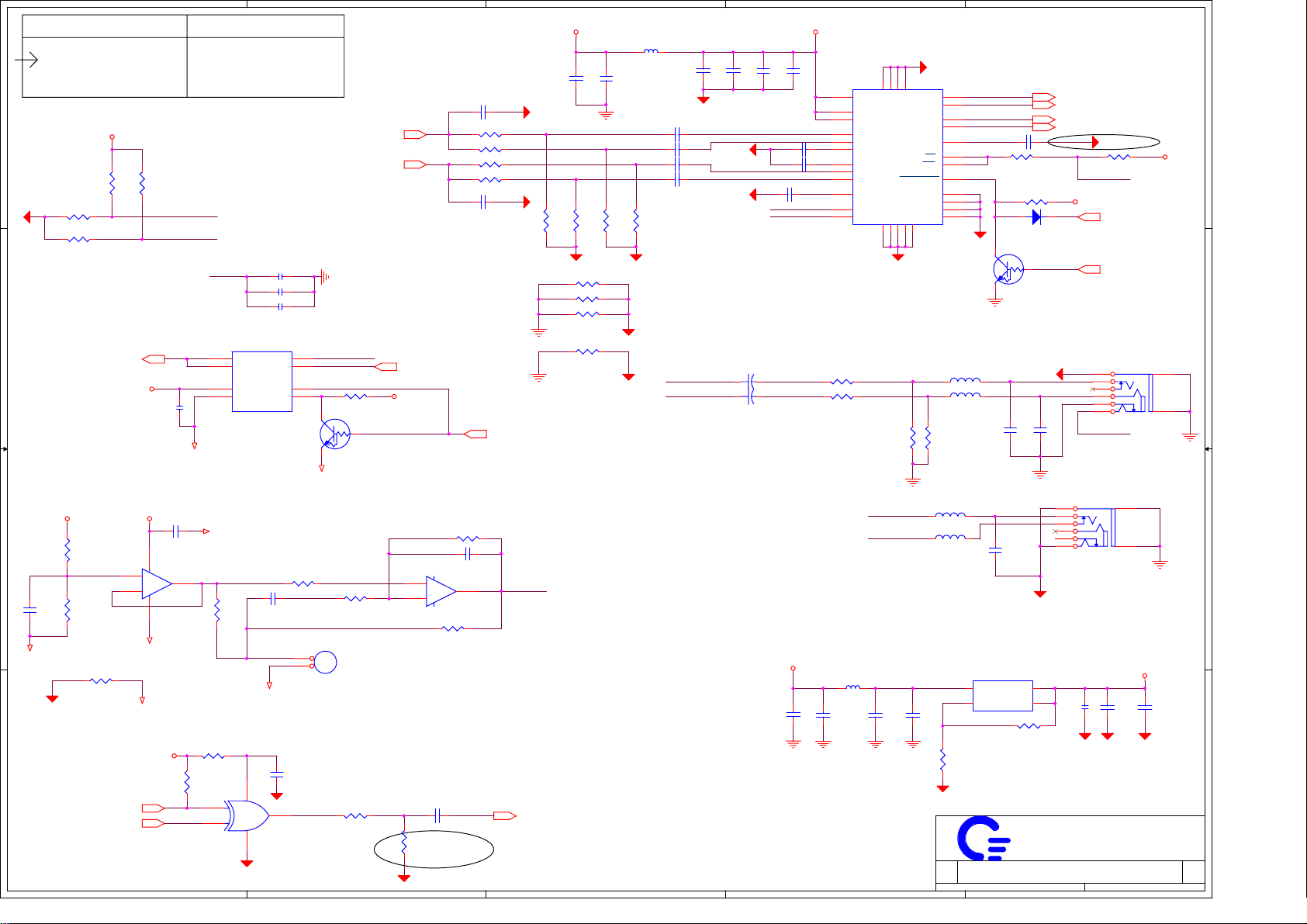Select the resistor enclosed by the bottom ellipse
Screen dimensions: 1307x924
tap(403, 844)
